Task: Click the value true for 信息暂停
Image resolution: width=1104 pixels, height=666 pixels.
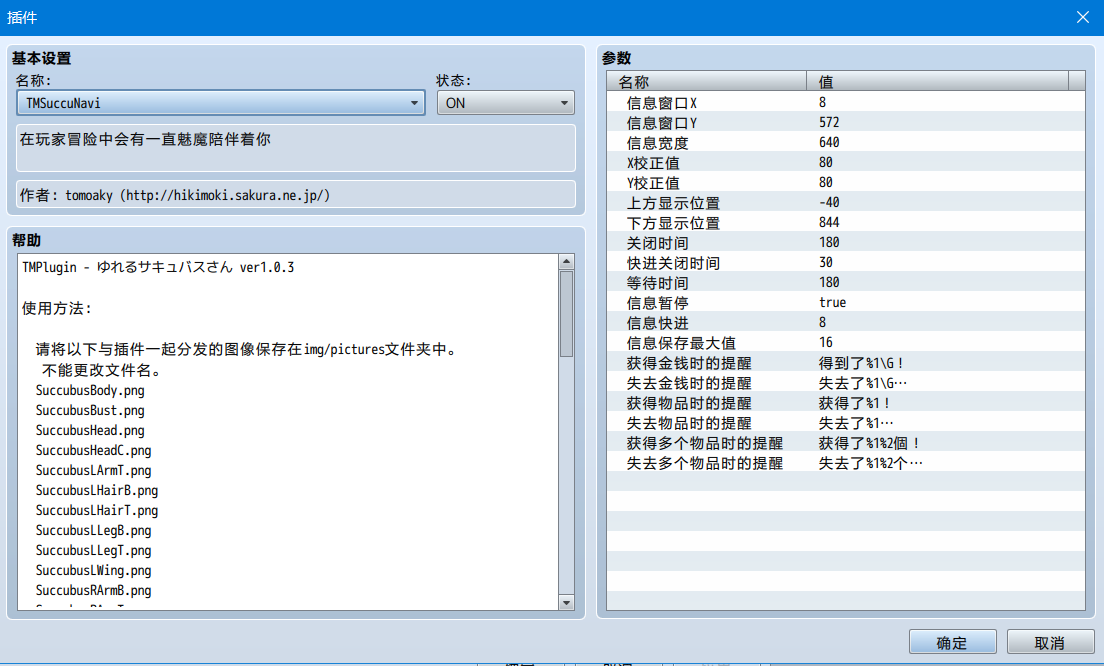Action: pyautogui.click(x=832, y=302)
